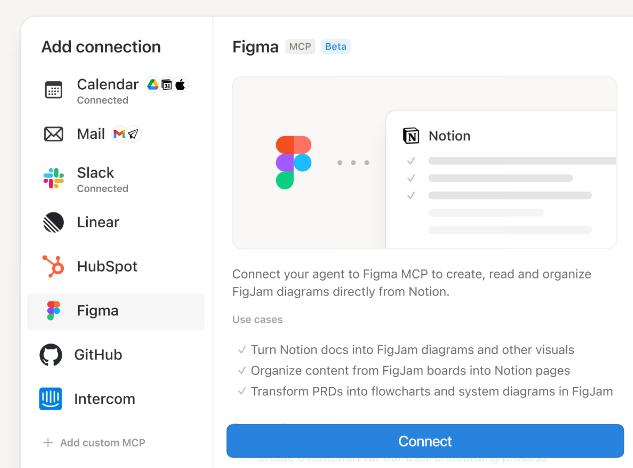Click the Linear logo icon
Viewport: 633px width, 468px height.
coord(54,222)
